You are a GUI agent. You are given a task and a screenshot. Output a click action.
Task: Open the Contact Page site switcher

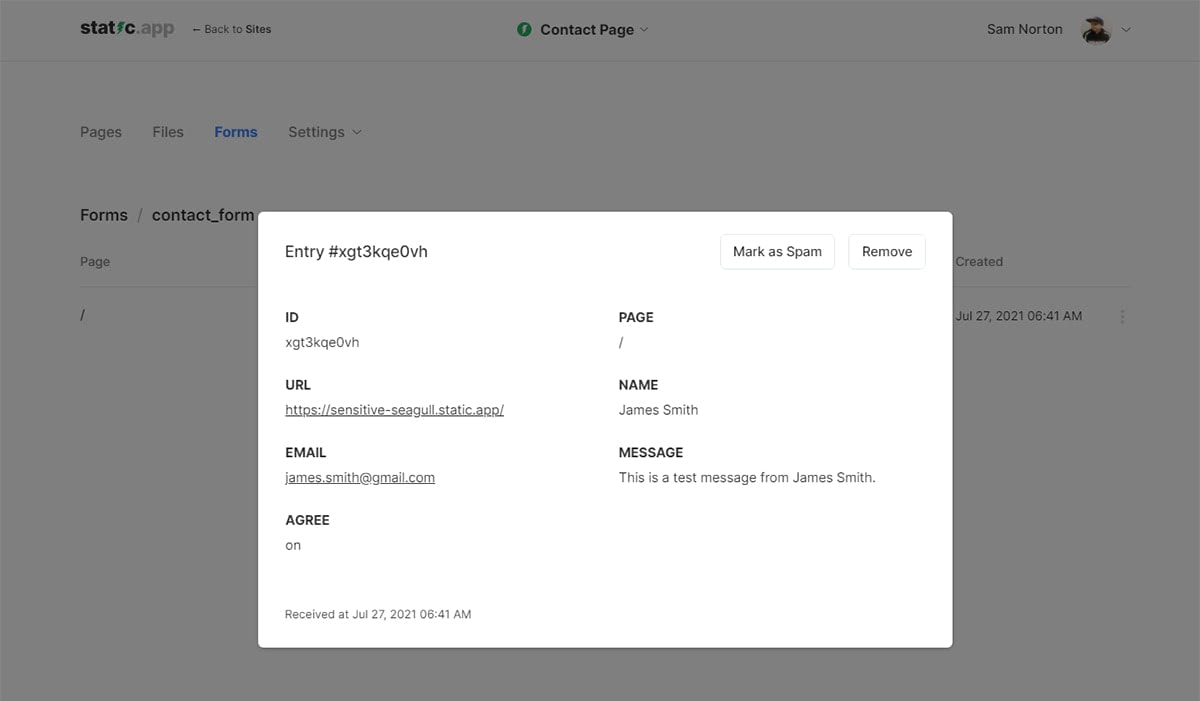[x=585, y=30]
